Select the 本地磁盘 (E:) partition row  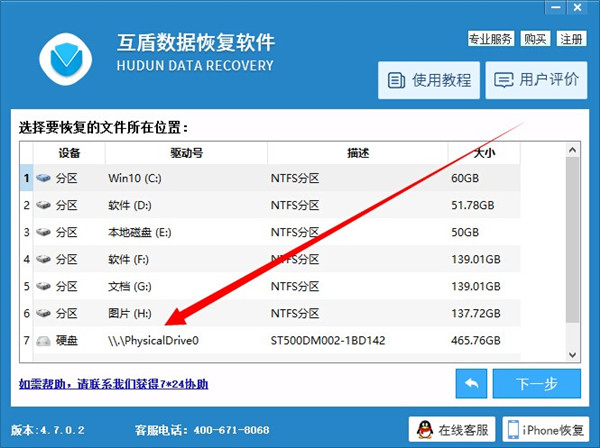(270, 232)
